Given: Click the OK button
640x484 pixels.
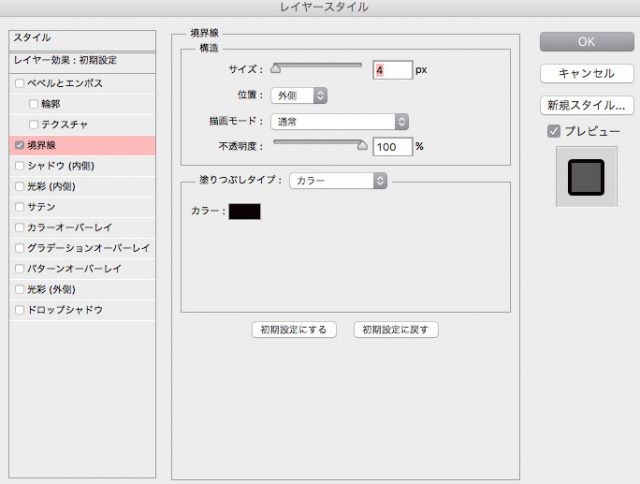Looking at the screenshot, I should [x=586, y=41].
